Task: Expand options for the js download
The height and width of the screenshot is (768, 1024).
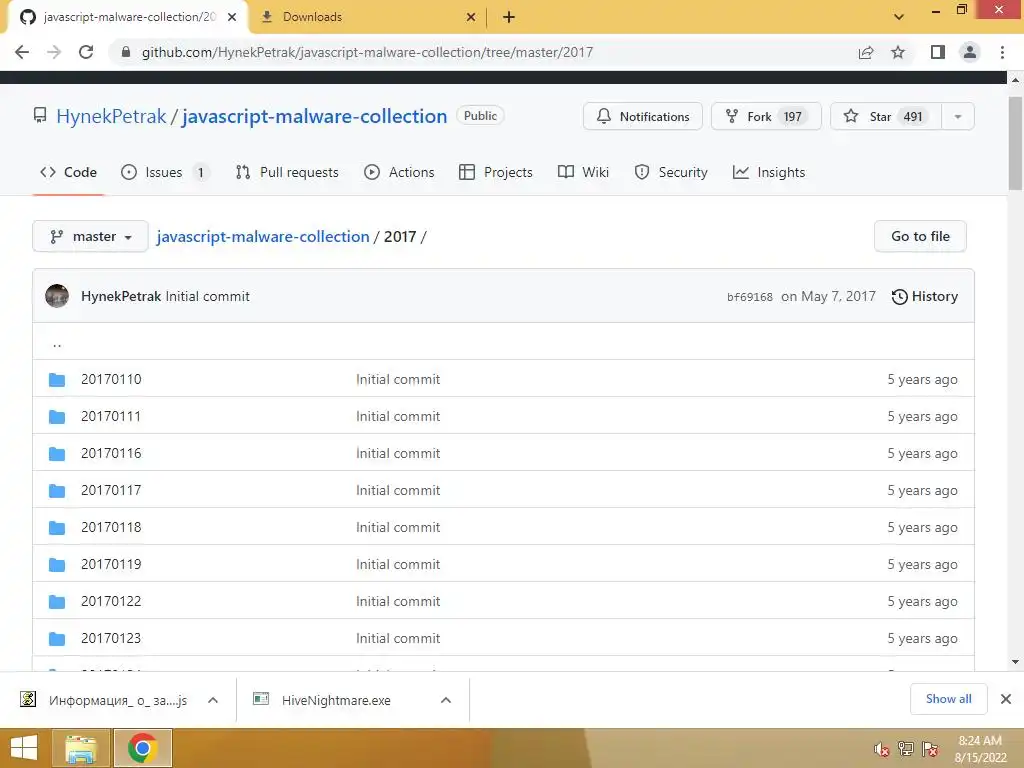Action: [213, 700]
